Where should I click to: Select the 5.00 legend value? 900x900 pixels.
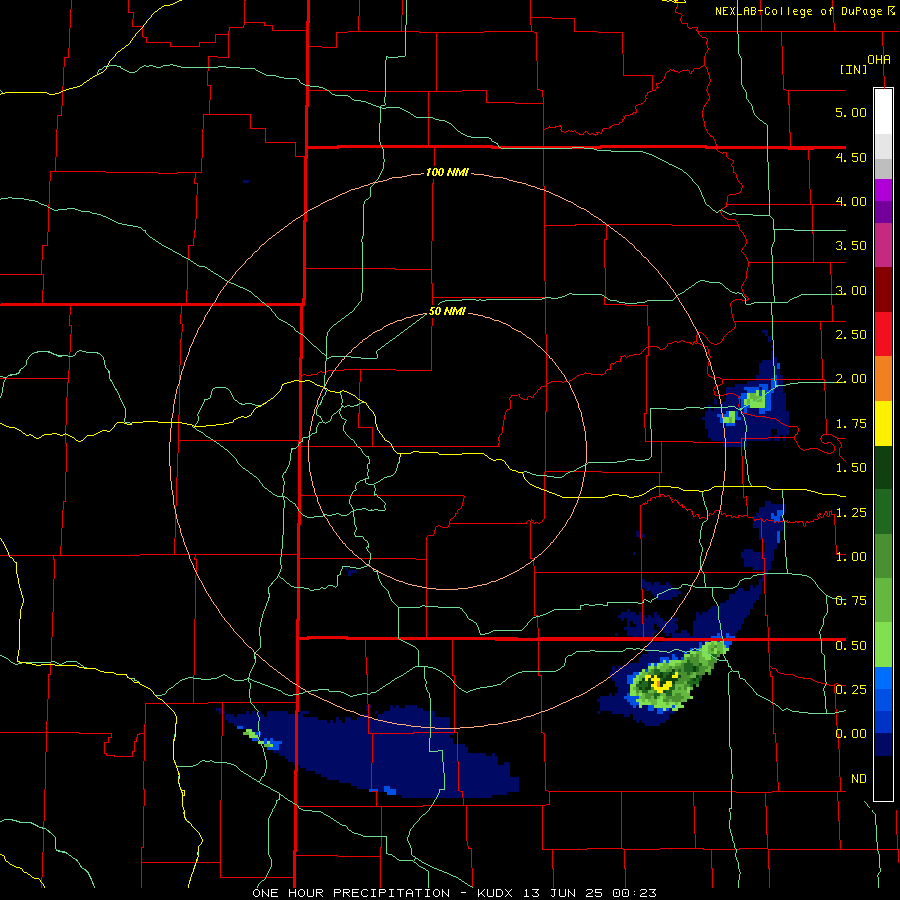click(x=851, y=112)
